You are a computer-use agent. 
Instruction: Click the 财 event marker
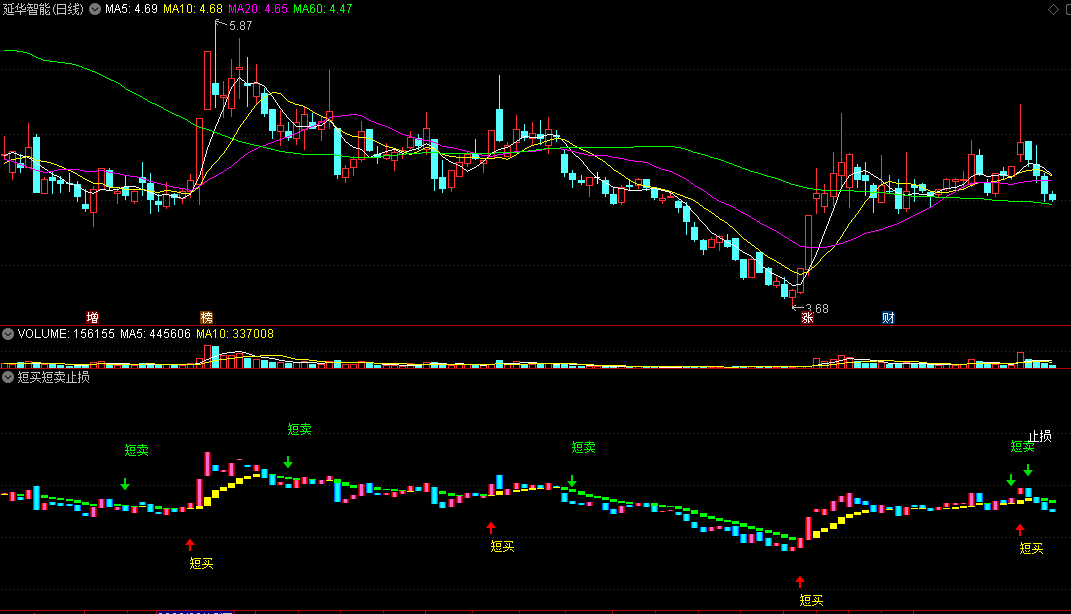tap(888, 317)
